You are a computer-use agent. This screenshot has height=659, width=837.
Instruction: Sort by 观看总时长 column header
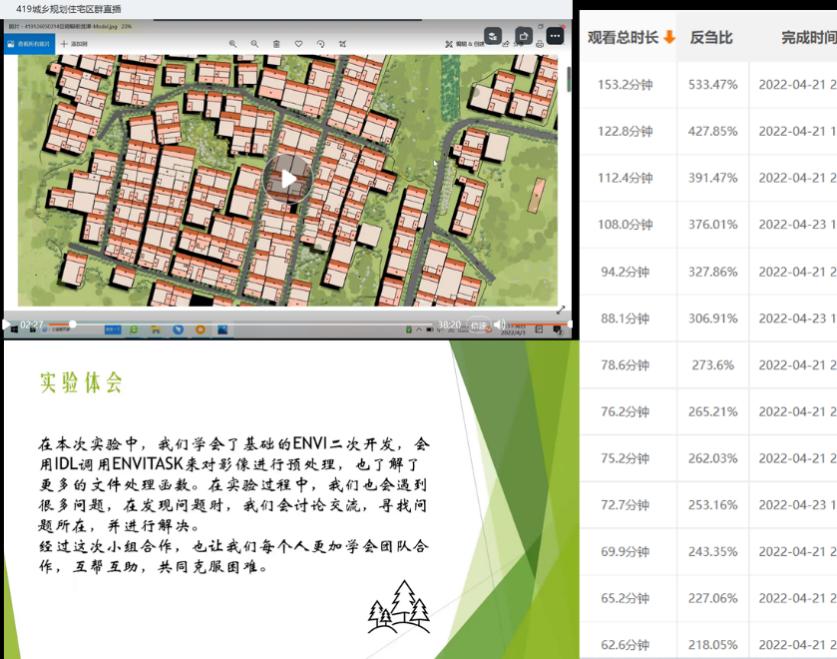[x=630, y=37]
